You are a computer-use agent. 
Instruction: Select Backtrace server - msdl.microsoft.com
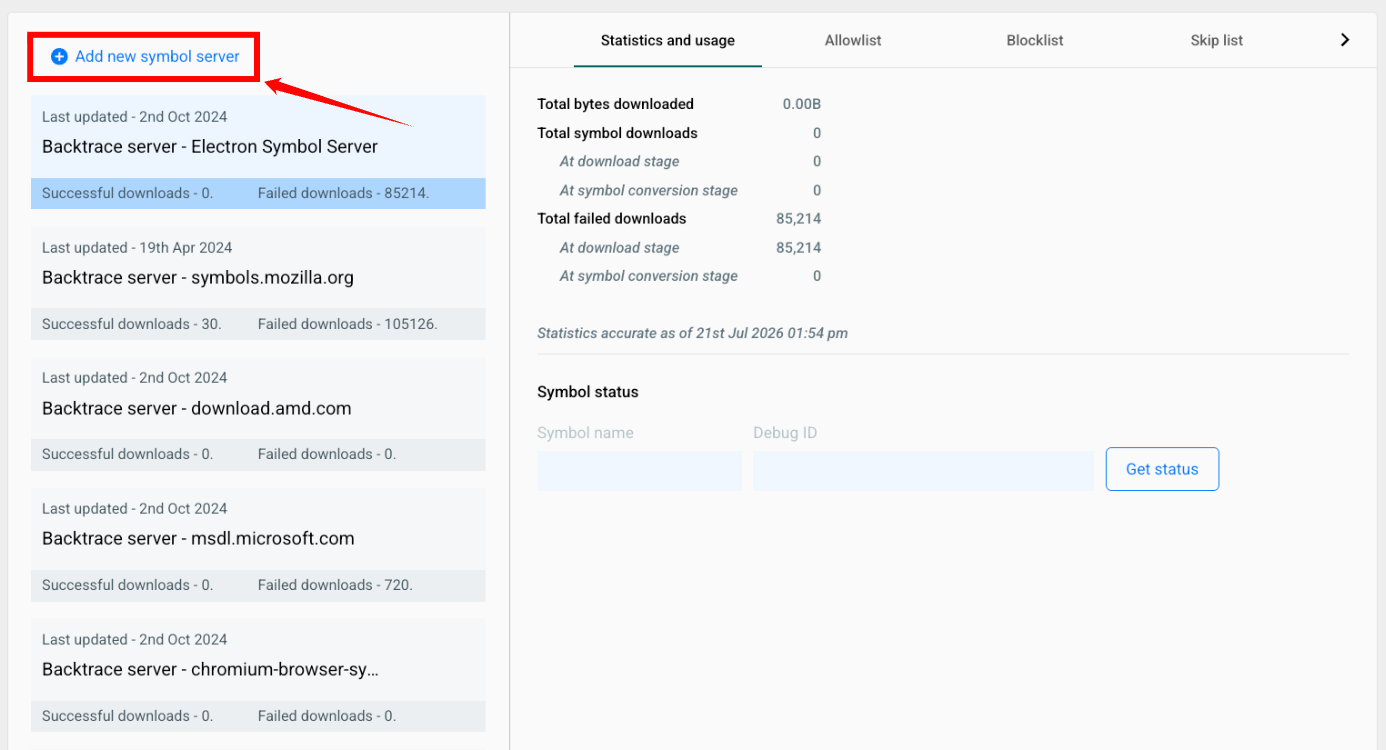tap(258, 545)
